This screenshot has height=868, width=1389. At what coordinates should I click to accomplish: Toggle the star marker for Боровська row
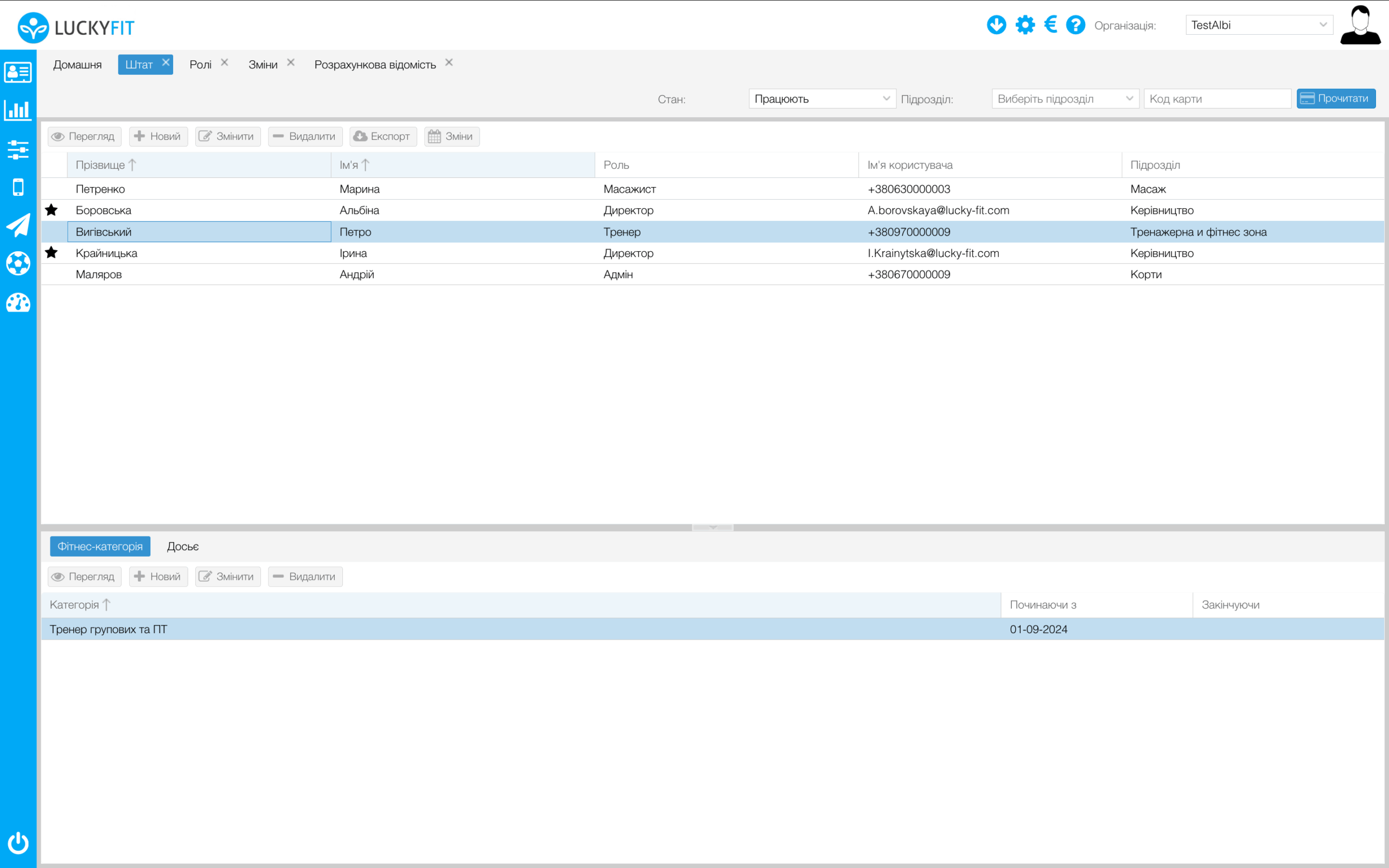point(52,210)
